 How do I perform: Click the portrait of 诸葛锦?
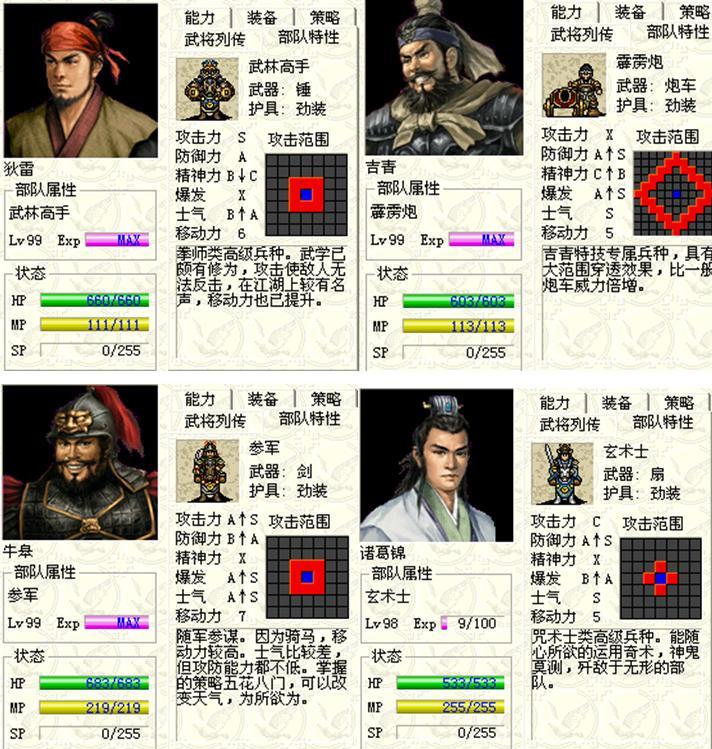[436, 465]
